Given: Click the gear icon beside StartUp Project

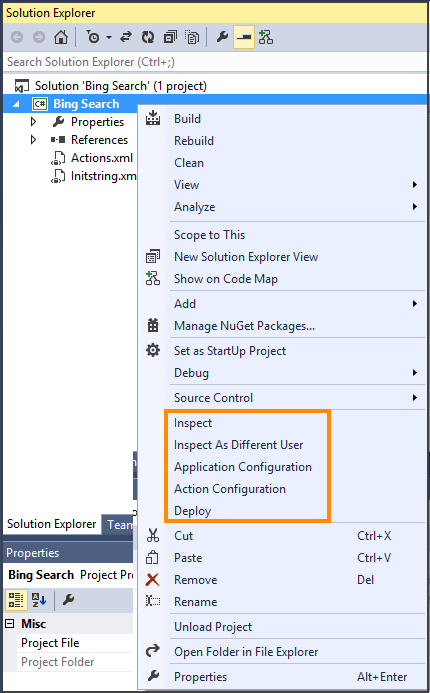Looking at the screenshot, I should (153, 351).
